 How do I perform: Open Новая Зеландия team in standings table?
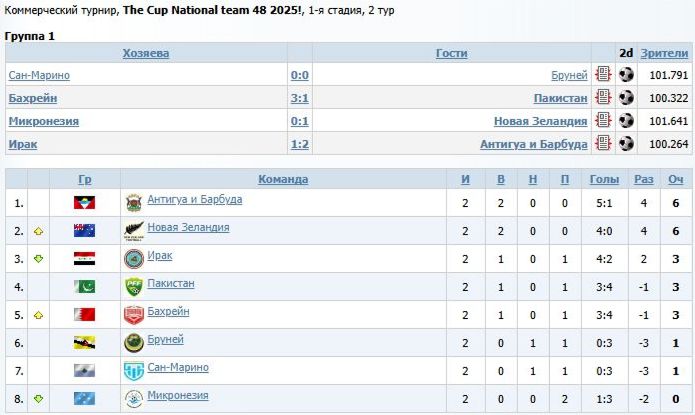(188, 228)
